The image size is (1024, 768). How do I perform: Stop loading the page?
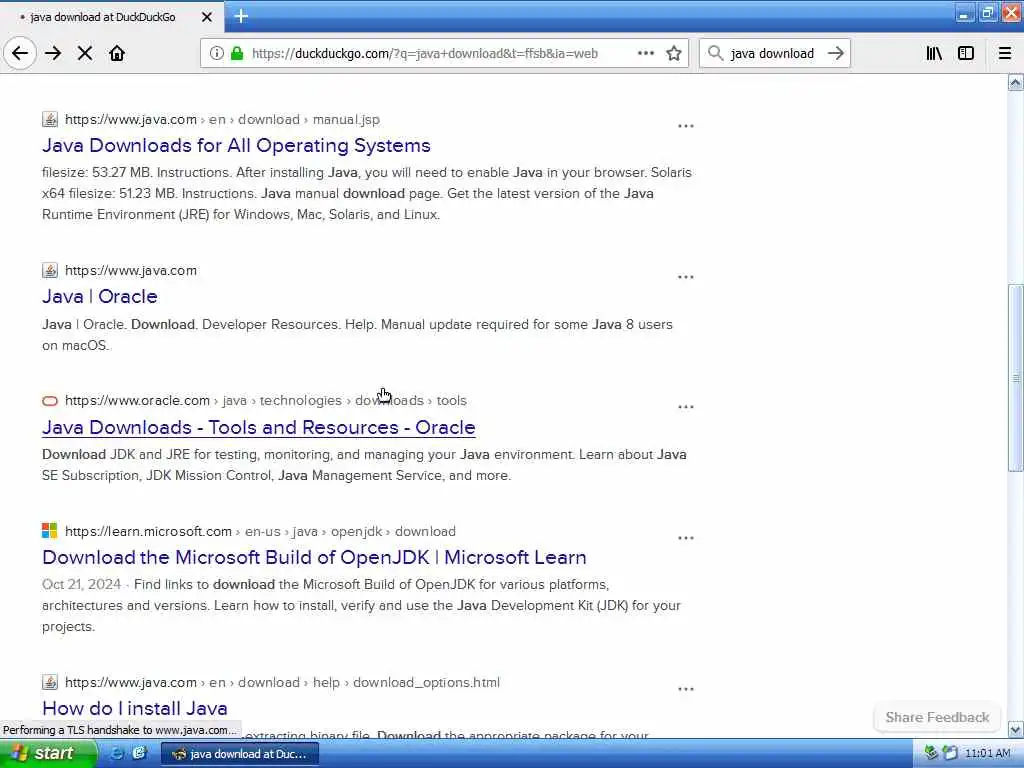(x=85, y=53)
